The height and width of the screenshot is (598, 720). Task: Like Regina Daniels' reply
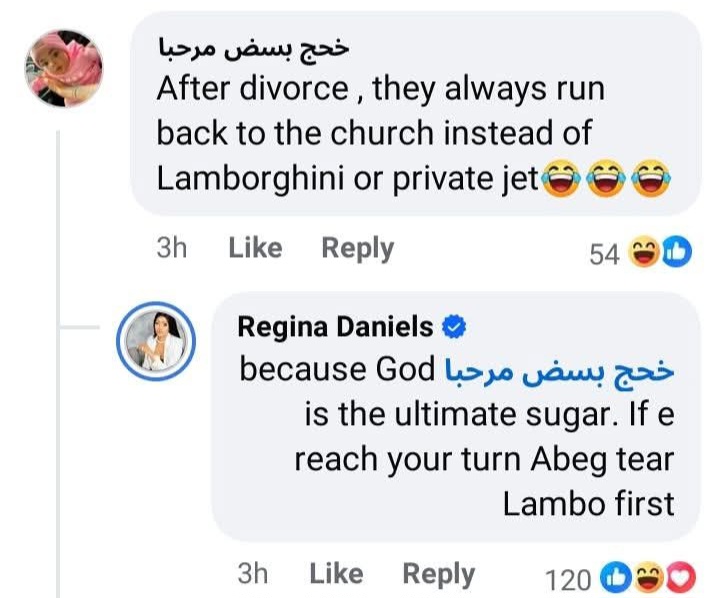pyautogui.click(x=336, y=573)
